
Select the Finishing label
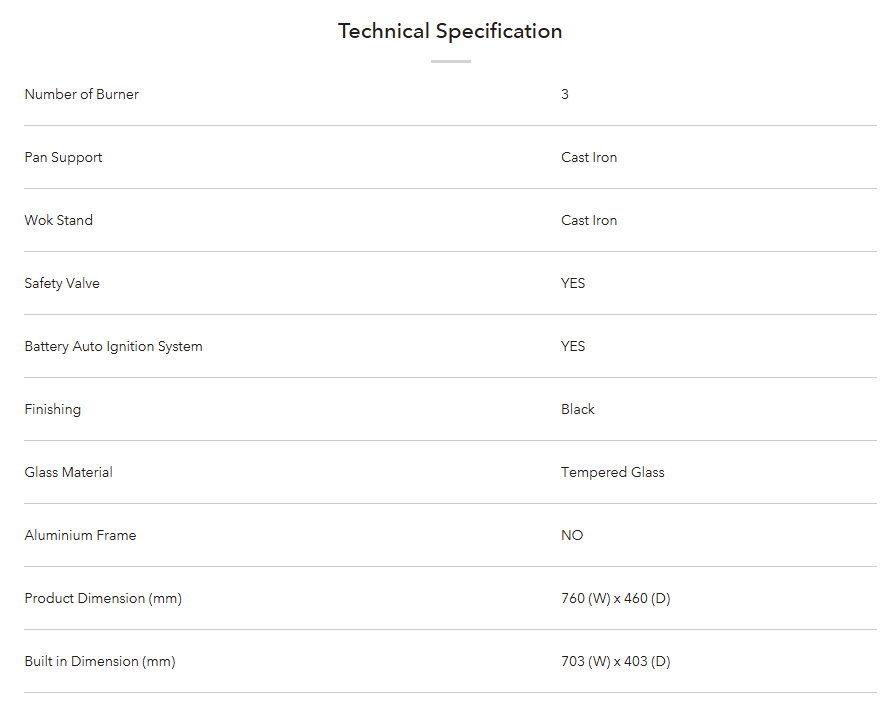coord(53,409)
